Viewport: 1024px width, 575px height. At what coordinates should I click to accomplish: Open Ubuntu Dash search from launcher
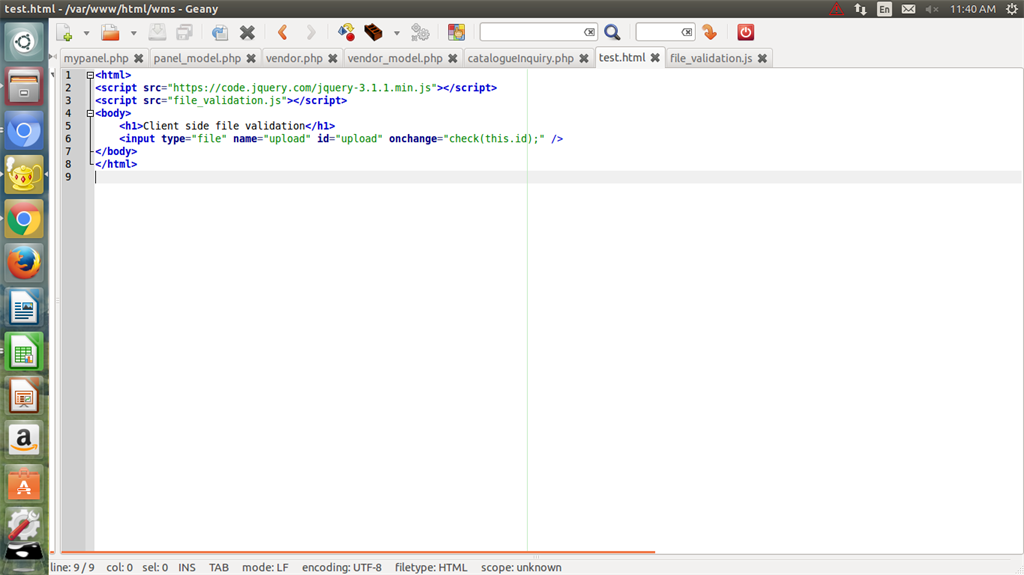click(24, 42)
